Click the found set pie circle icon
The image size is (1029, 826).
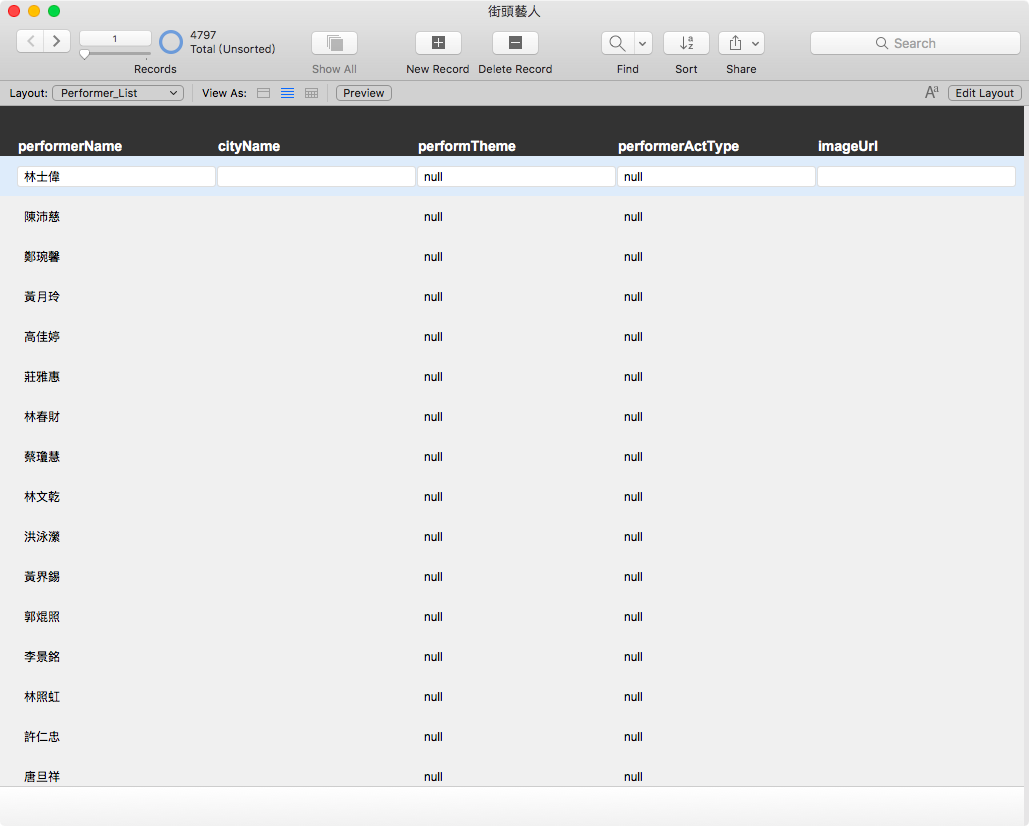pos(171,42)
